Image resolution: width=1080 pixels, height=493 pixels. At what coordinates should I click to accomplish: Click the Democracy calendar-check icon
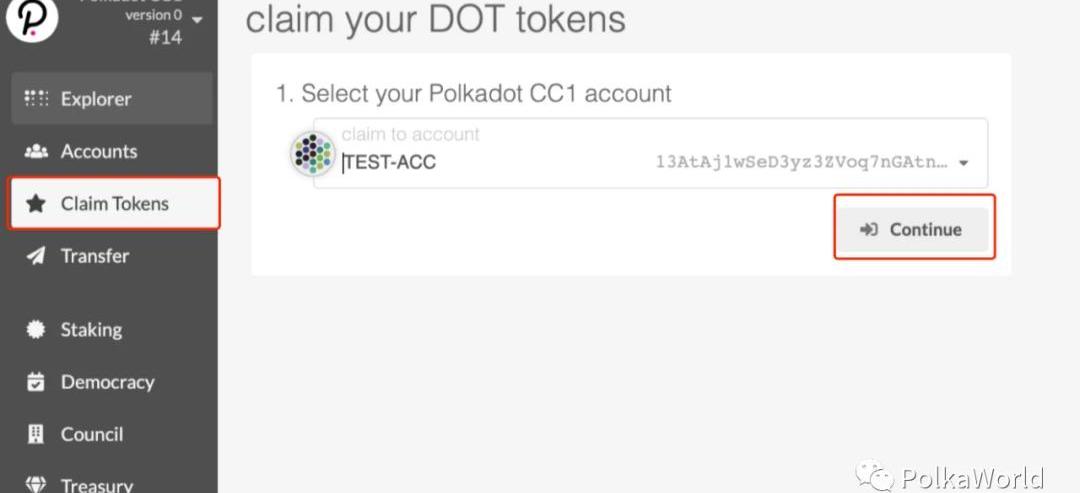[x=36, y=382]
